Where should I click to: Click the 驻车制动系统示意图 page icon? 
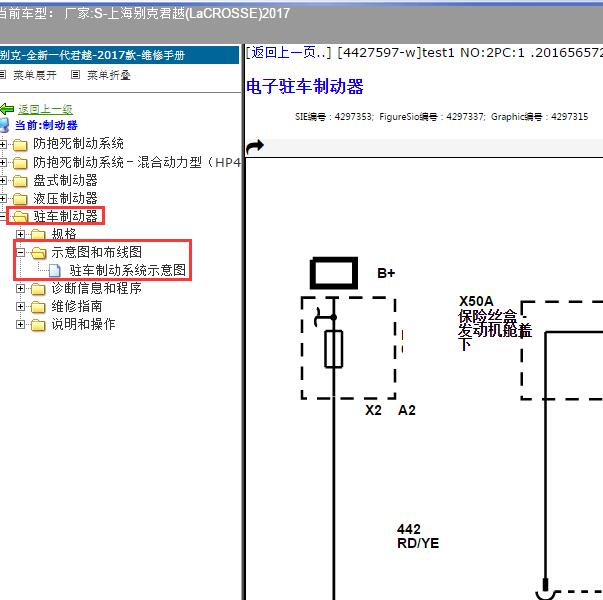55,271
